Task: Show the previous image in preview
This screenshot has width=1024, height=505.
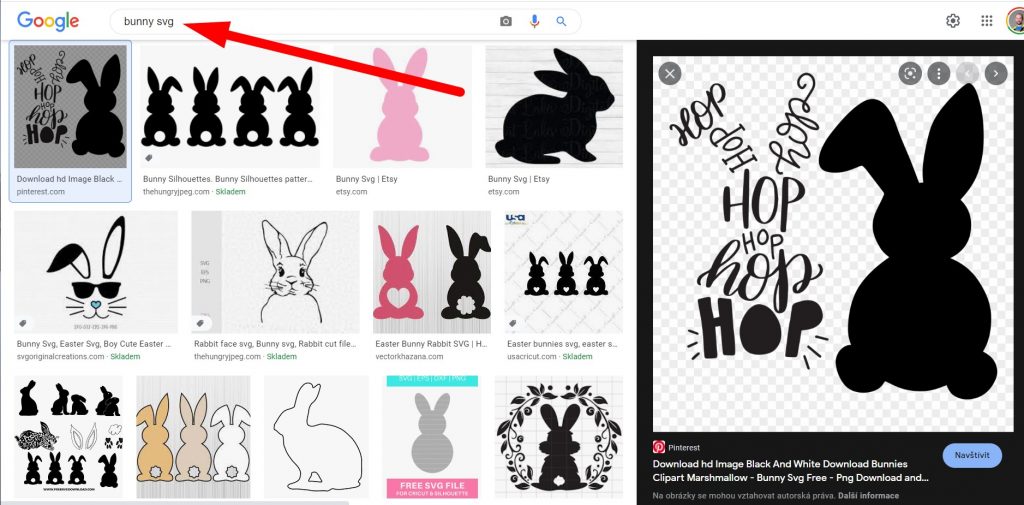Action: pos(967,73)
